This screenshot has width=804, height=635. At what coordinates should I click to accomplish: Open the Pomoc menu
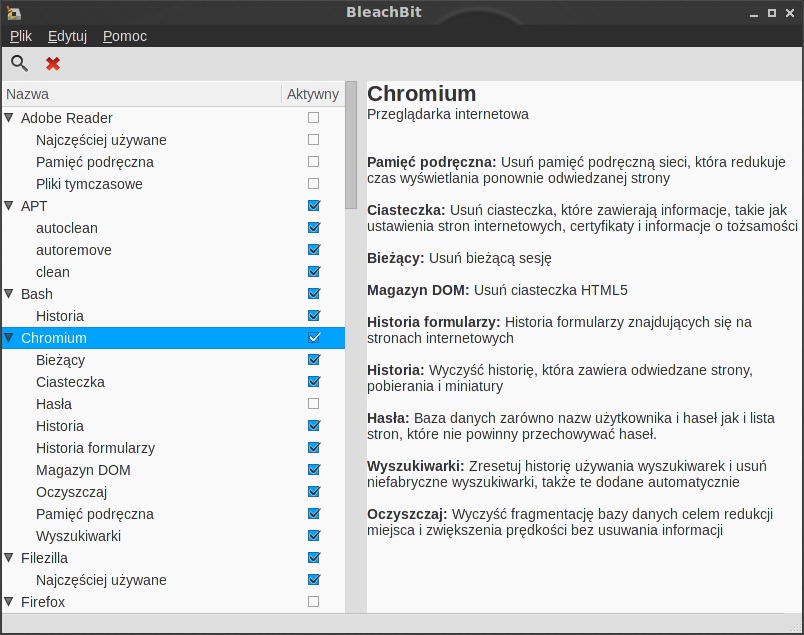click(125, 36)
